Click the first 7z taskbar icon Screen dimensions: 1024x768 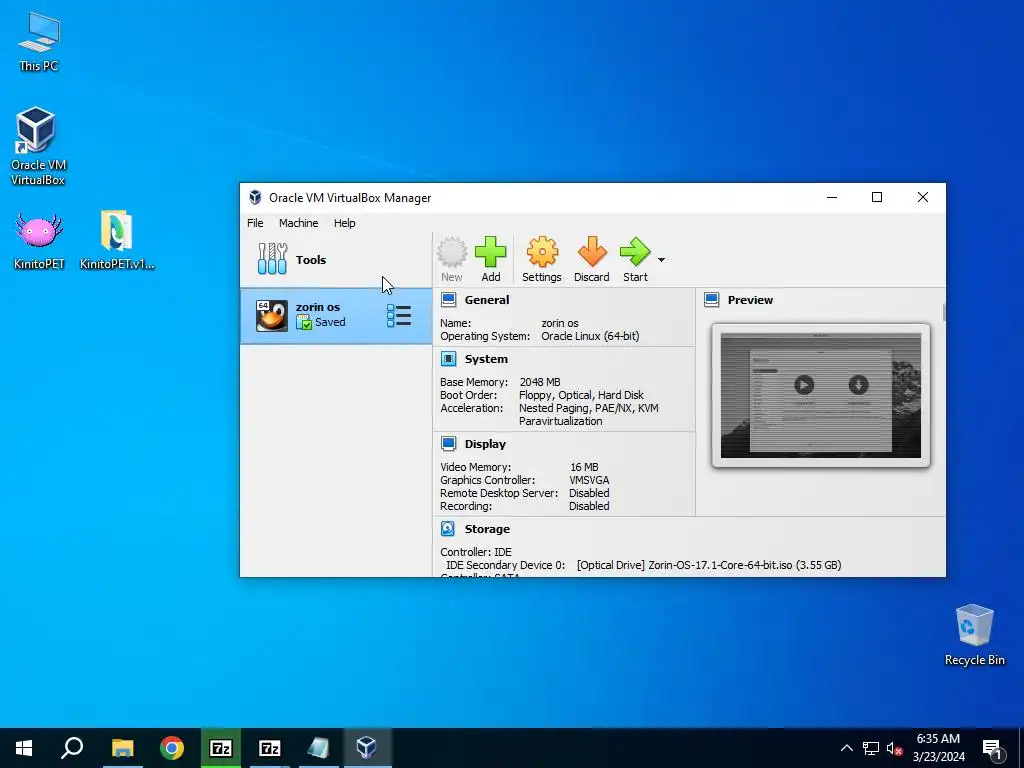click(221, 748)
